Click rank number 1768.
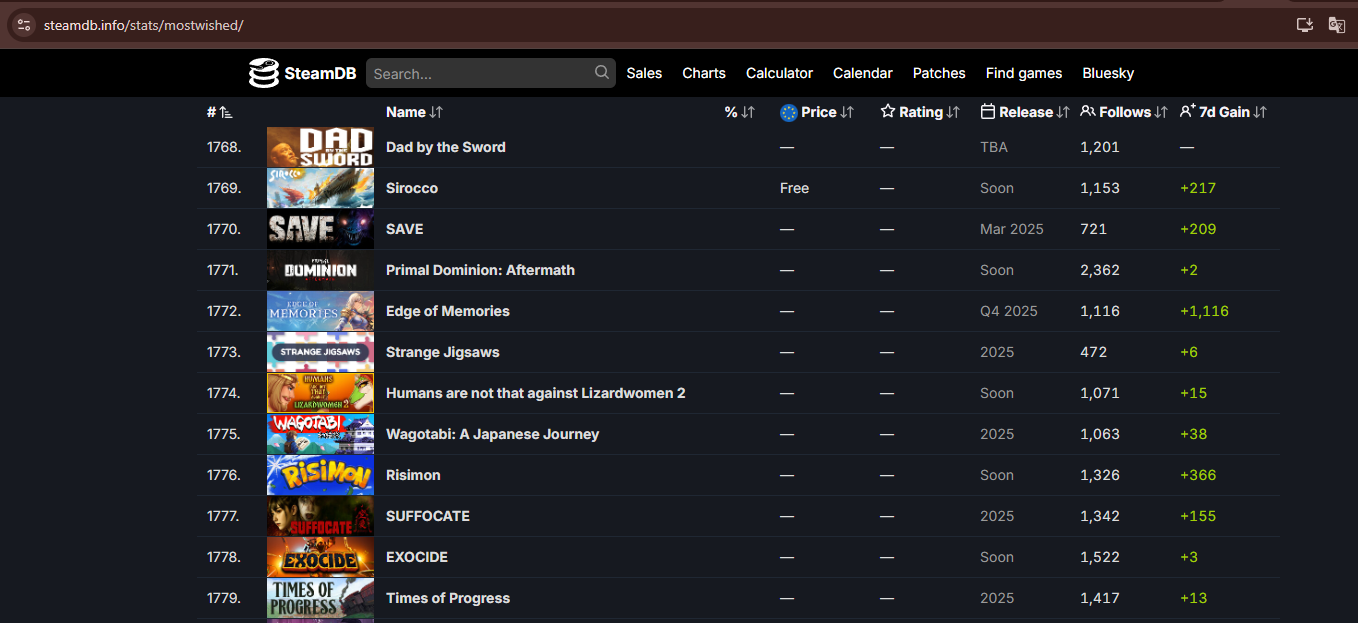Viewport: 1358px width, 623px height. pyautogui.click(x=224, y=147)
